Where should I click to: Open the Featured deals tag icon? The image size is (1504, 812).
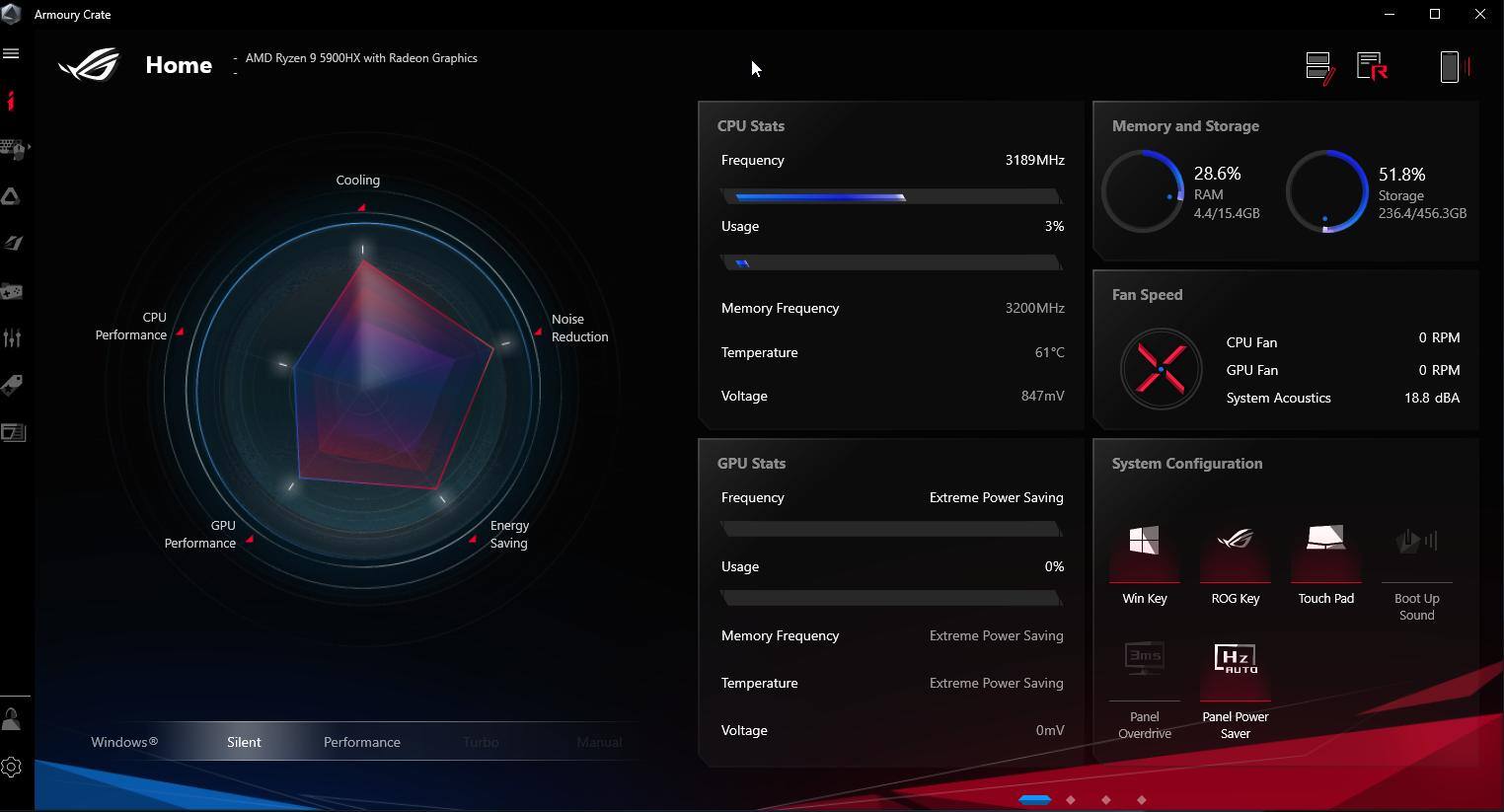[x=12, y=385]
